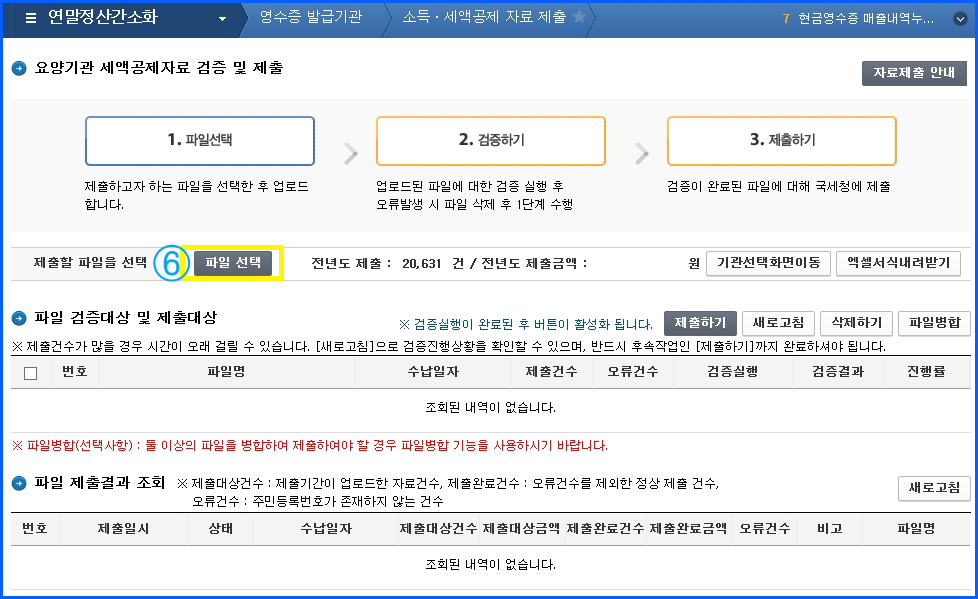Click the 제출완료건수 column header
This screenshot has height=599, width=978.
click(605, 529)
